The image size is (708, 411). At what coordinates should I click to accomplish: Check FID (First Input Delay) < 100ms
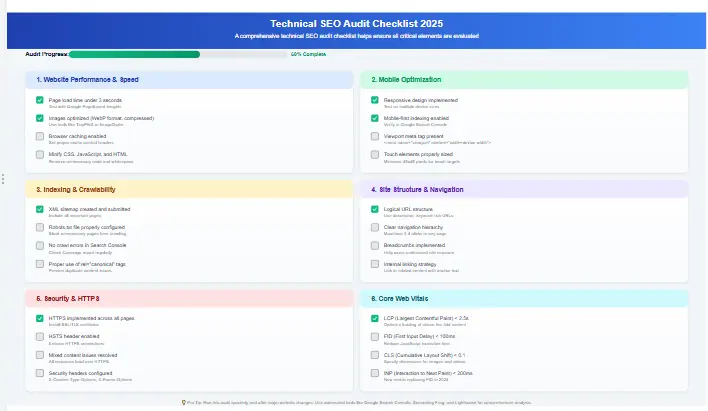375,336
